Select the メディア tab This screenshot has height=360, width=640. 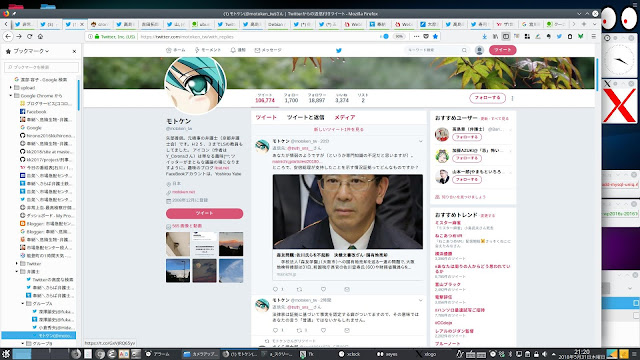click(344, 117)
